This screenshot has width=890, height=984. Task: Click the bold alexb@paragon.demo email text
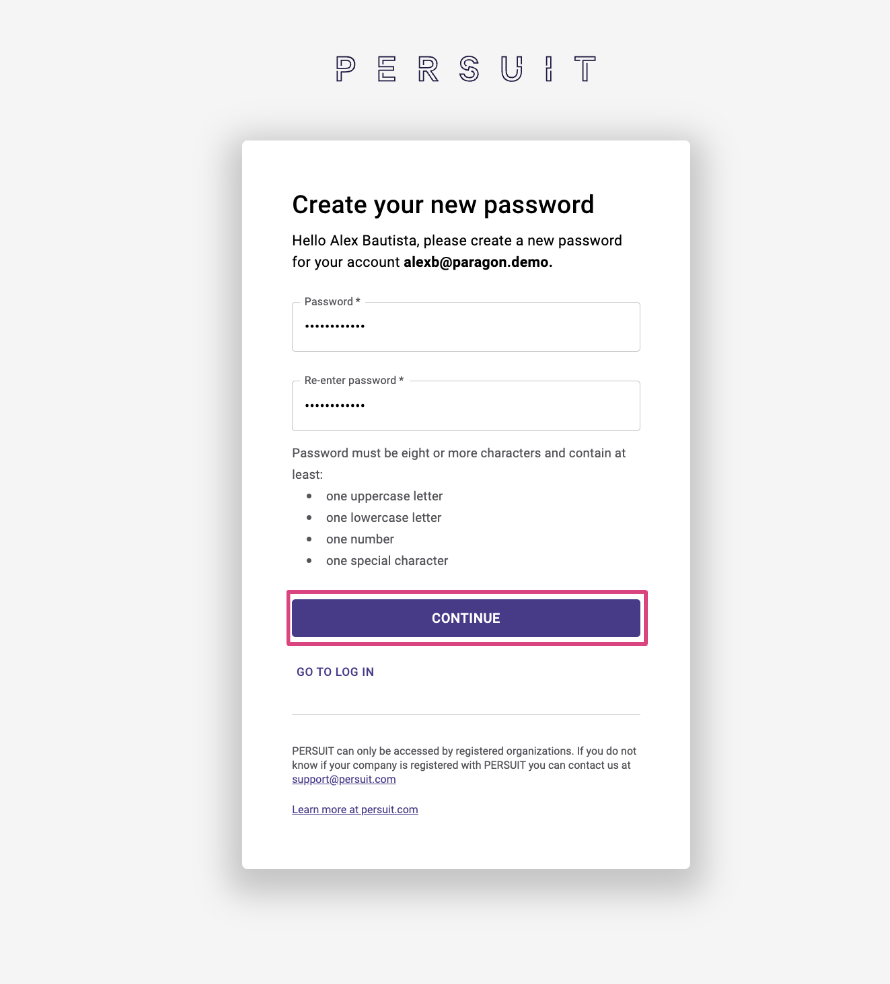(x=478, y=262)
